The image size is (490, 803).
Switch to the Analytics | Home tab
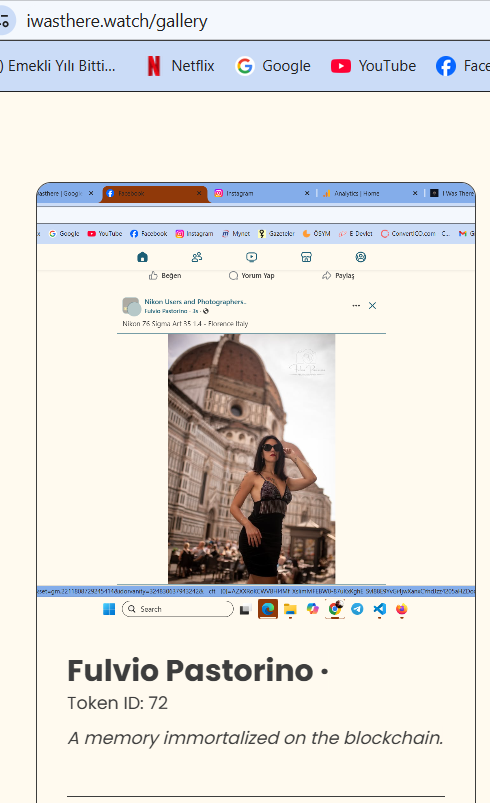pos(371,194)
